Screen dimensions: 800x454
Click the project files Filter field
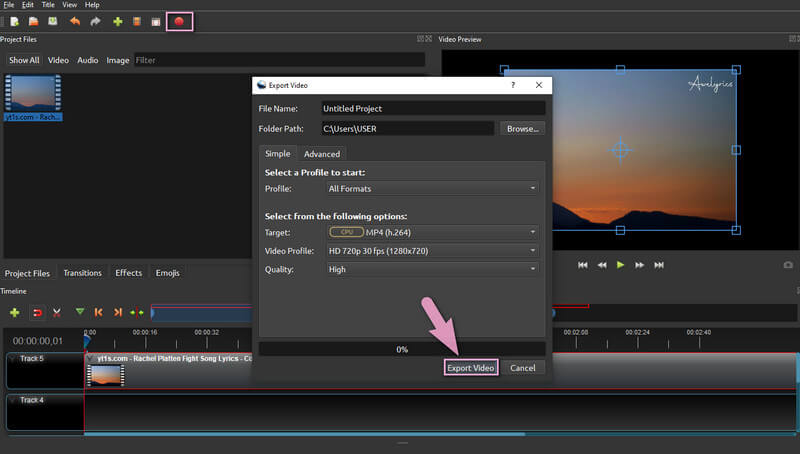[280, 60]
